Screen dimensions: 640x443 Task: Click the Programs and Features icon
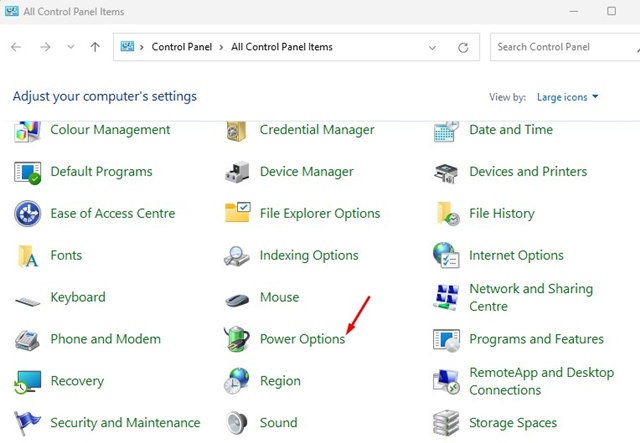[x=446, y=340]
